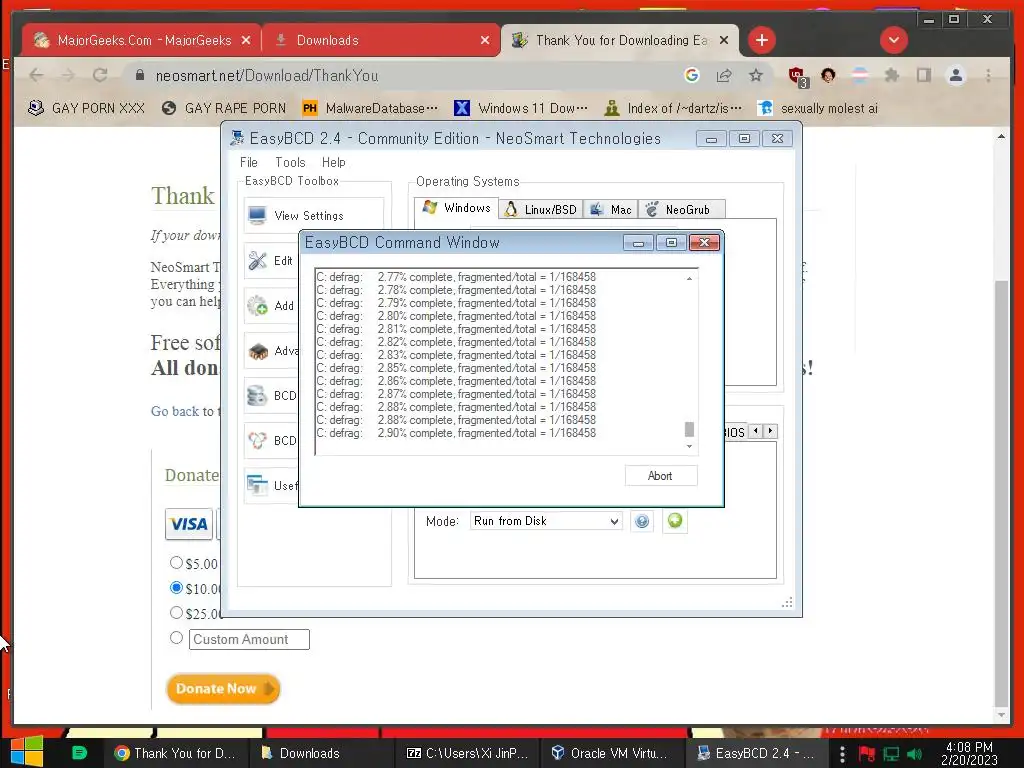Click the network tray icon
The image size is (1024, 768).
pos(891,754)
